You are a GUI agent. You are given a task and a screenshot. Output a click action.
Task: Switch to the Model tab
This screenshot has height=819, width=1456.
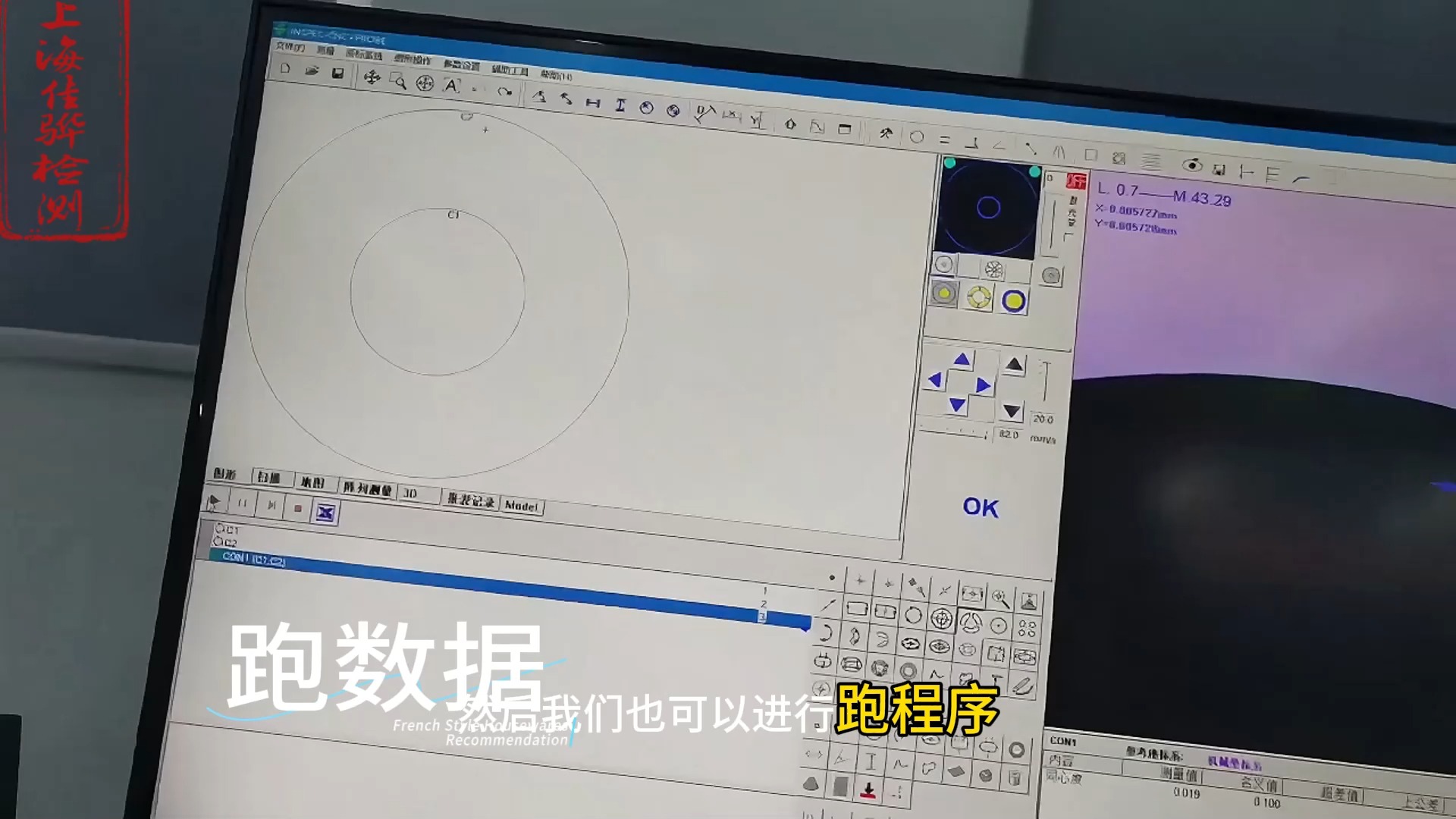coord(522,504)
